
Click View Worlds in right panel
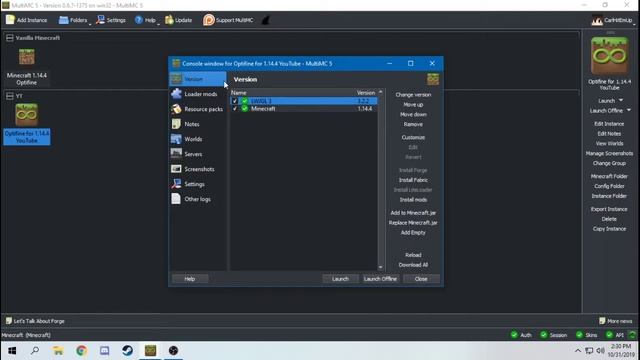[609, 144]
